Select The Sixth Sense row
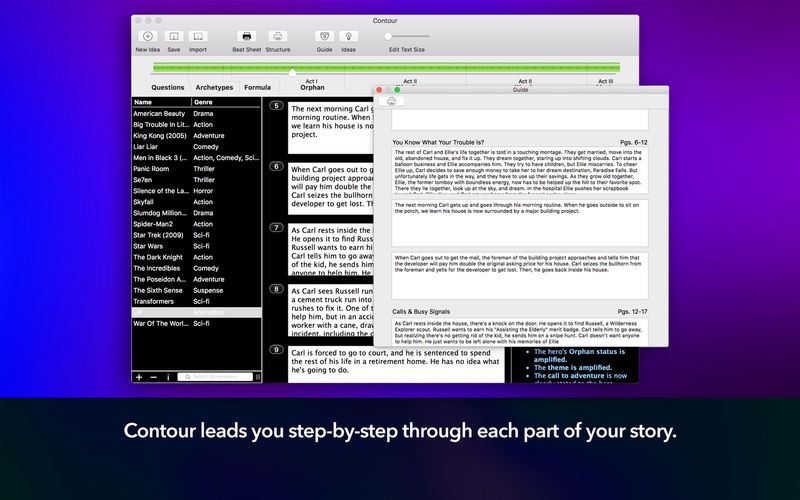Viewport: 800px width, 500px height. 196,290
